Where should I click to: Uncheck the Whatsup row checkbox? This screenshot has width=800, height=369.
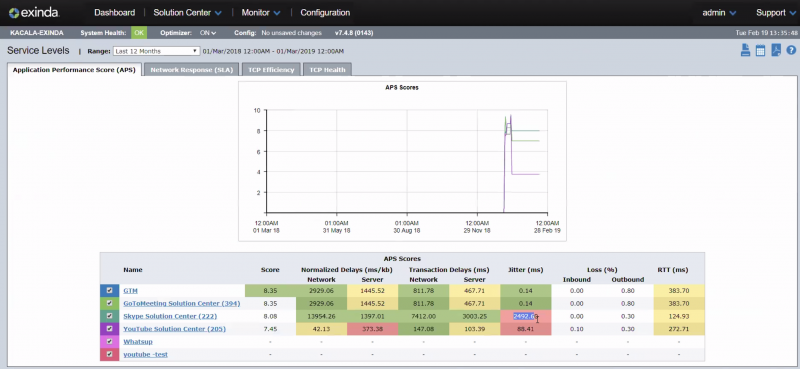tap(109, 341)
